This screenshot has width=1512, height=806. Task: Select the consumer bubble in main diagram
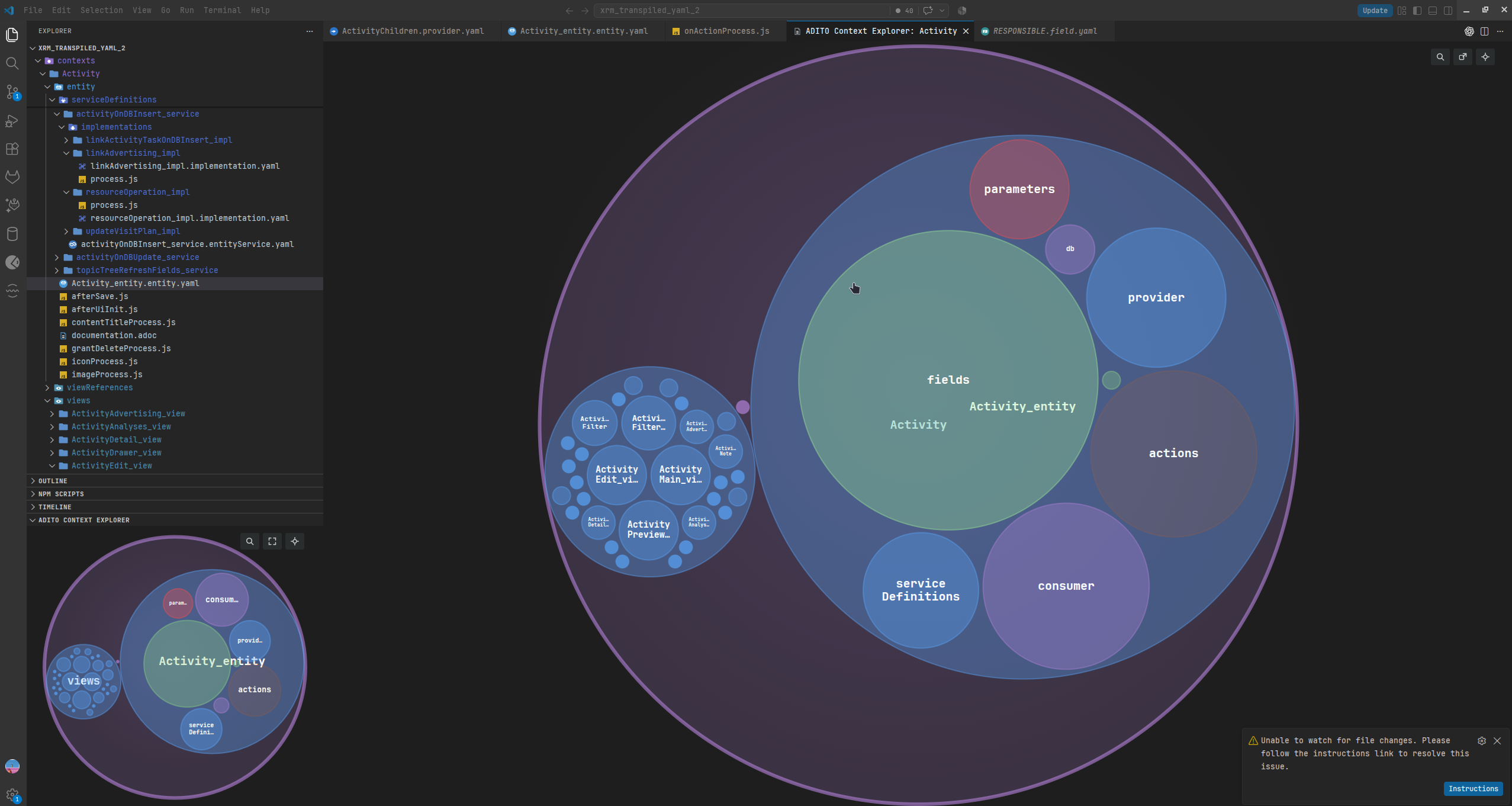coord(1066,586)
